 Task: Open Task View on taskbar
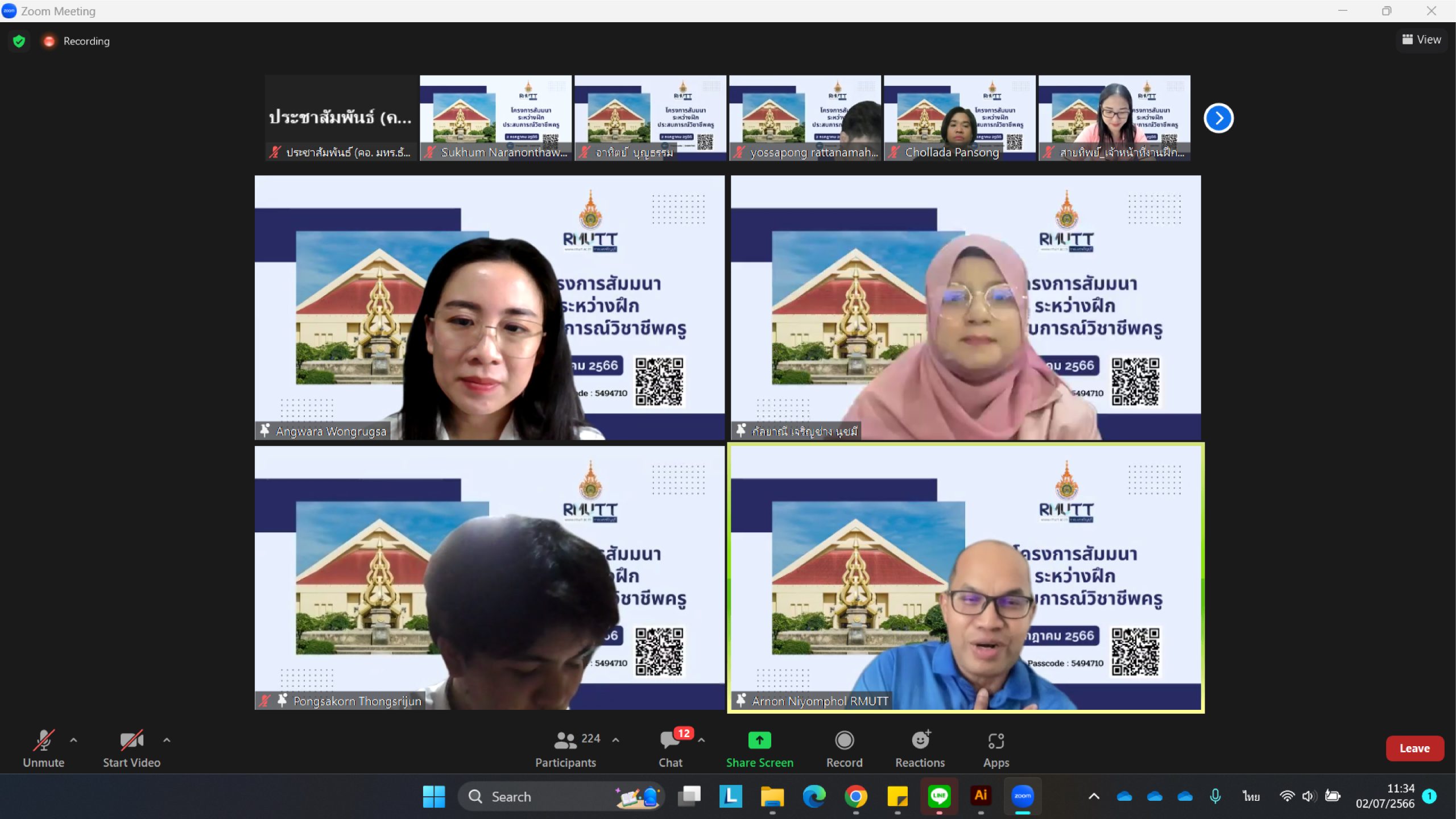pos(689,797)
